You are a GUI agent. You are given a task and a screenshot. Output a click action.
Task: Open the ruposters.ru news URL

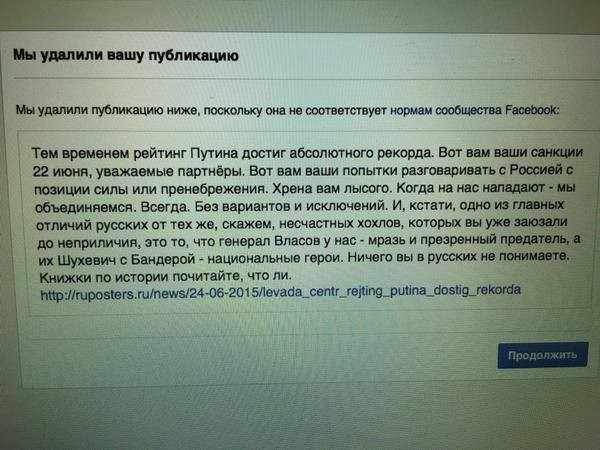pos(281,290)
